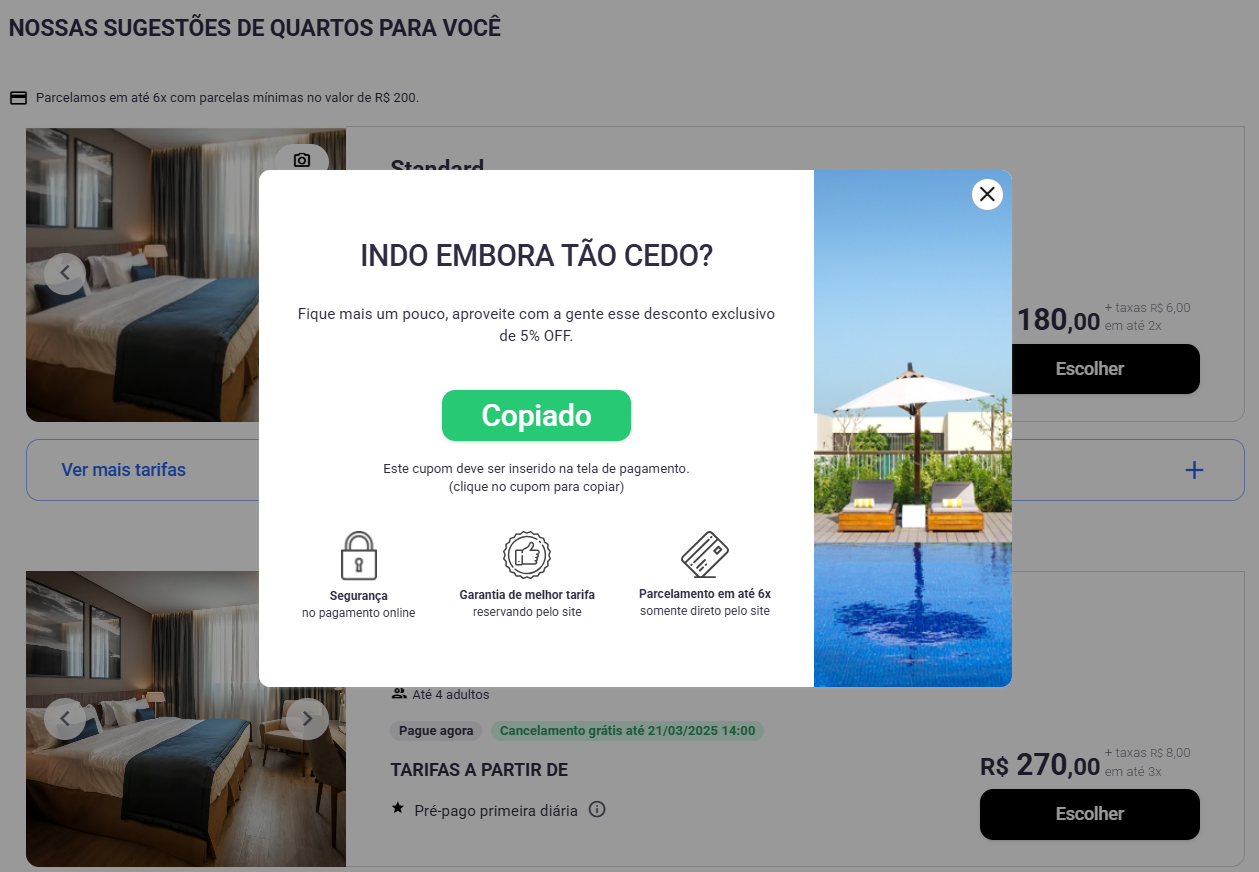
Task: Click the Segurança padlock icon
Action: pos(359,556)
